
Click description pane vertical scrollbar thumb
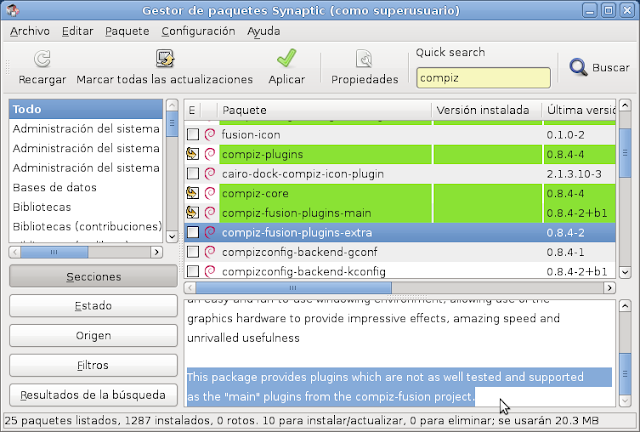coord(625,374)
